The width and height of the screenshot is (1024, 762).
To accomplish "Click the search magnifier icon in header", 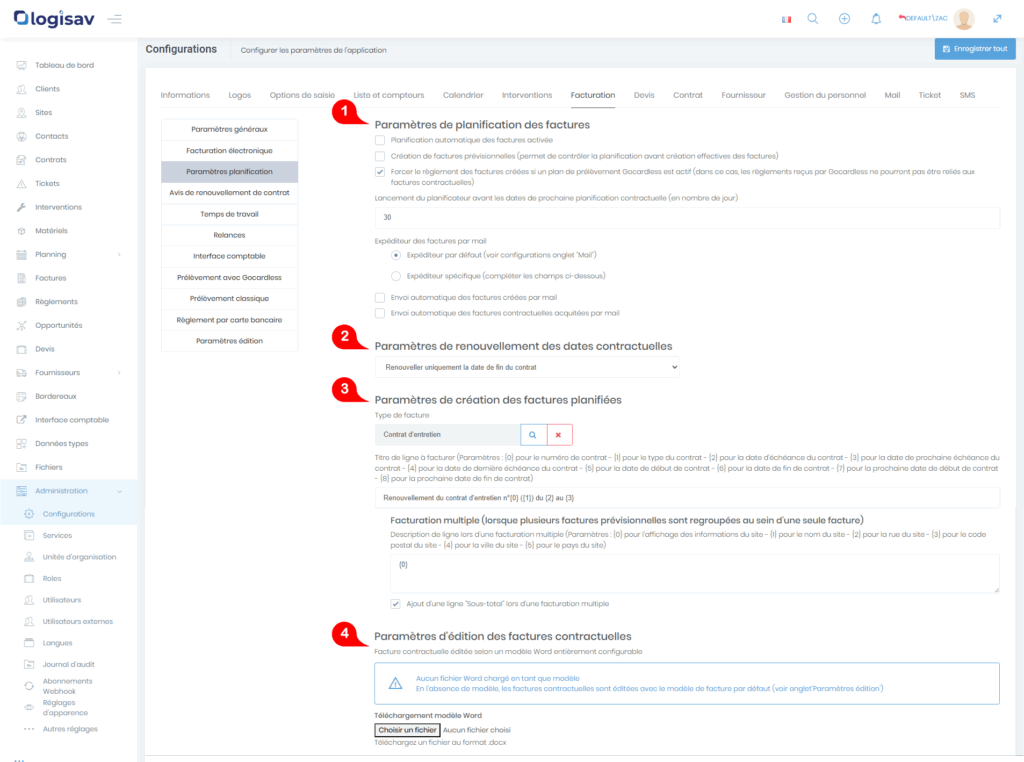I will coord(813,19).
